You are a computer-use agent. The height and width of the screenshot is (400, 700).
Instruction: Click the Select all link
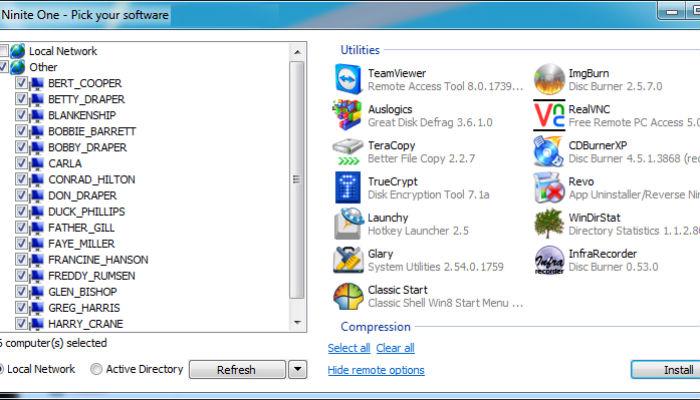point(349,348)
